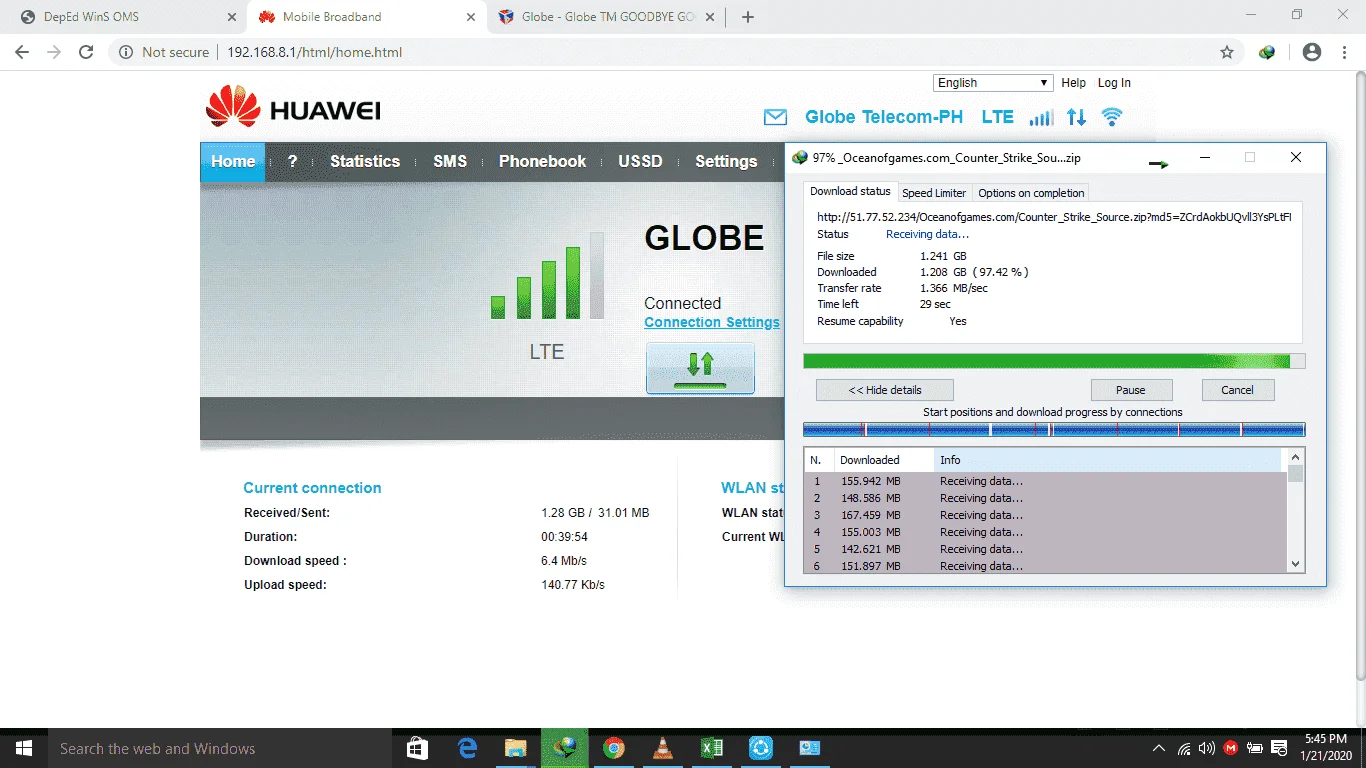This screenshot has height=768, width=1366.
Task: Open the Settings page in Huawei nav
Action: [726, 161]
